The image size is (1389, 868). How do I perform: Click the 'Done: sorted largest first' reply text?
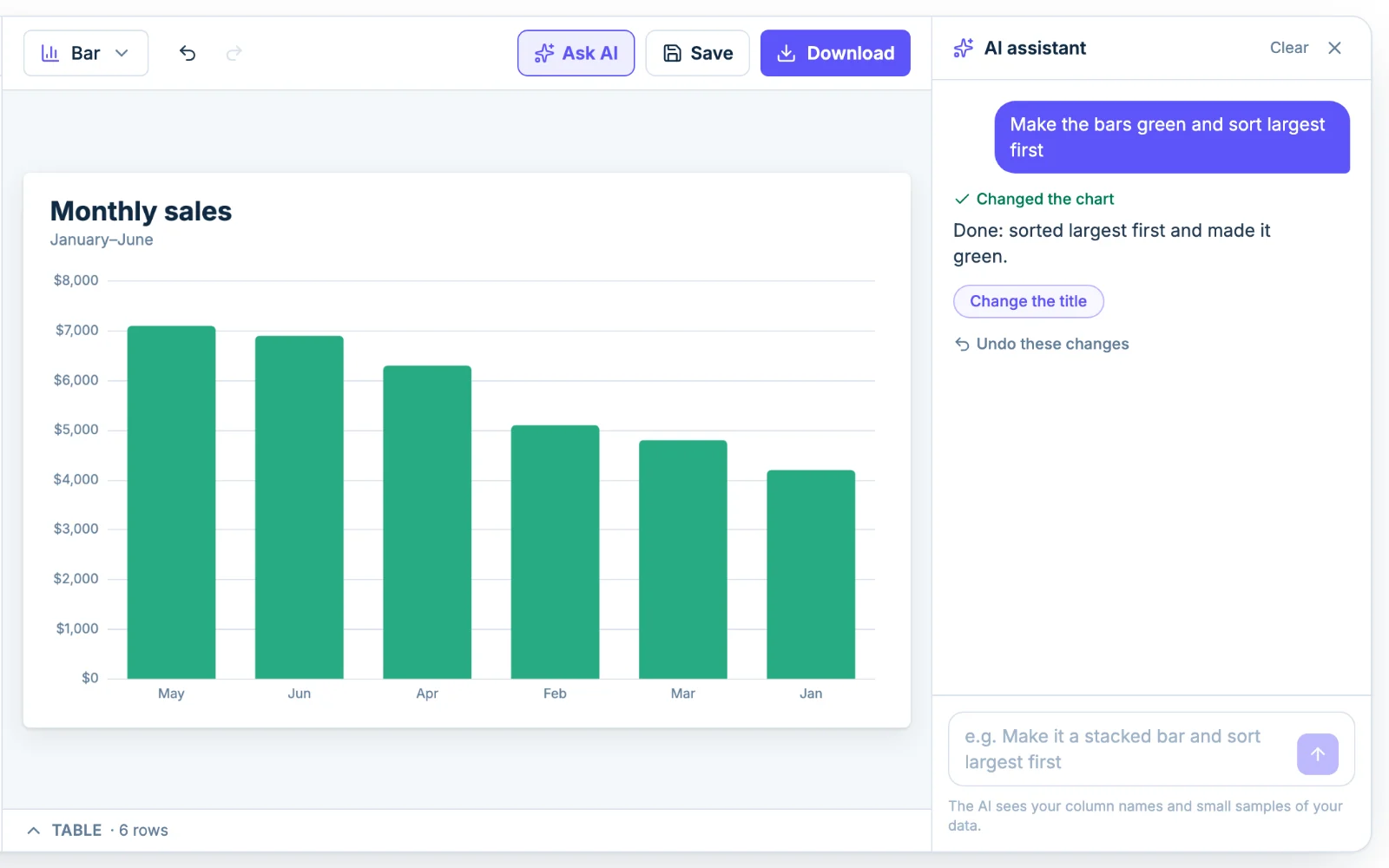(1111, 243)
